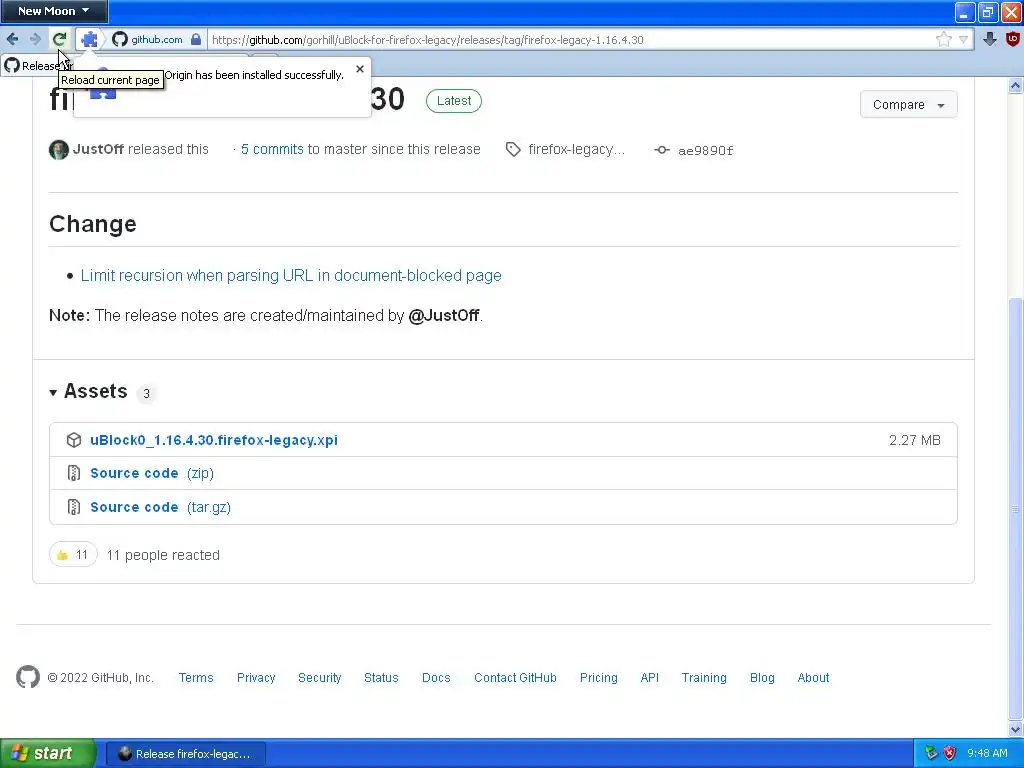1024x768 pixels.
Task: Open the Terms footer link
Action: coord(196,678)
